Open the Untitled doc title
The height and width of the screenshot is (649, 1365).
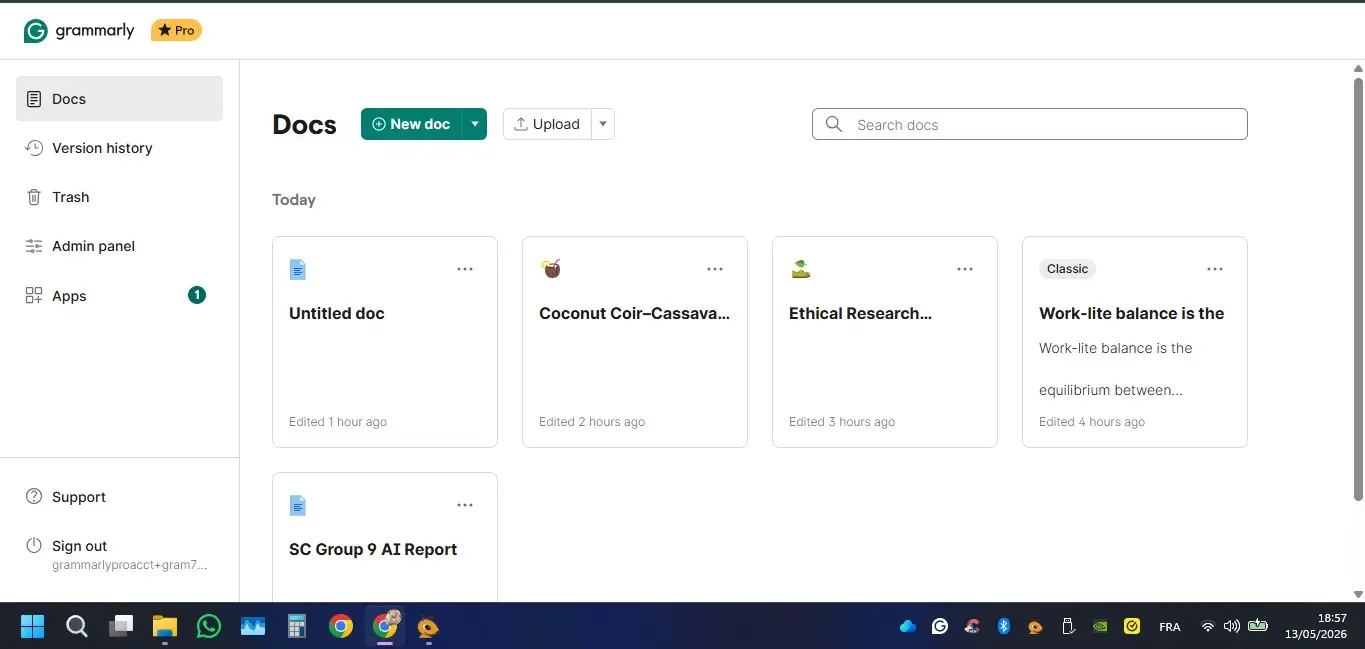337,313
